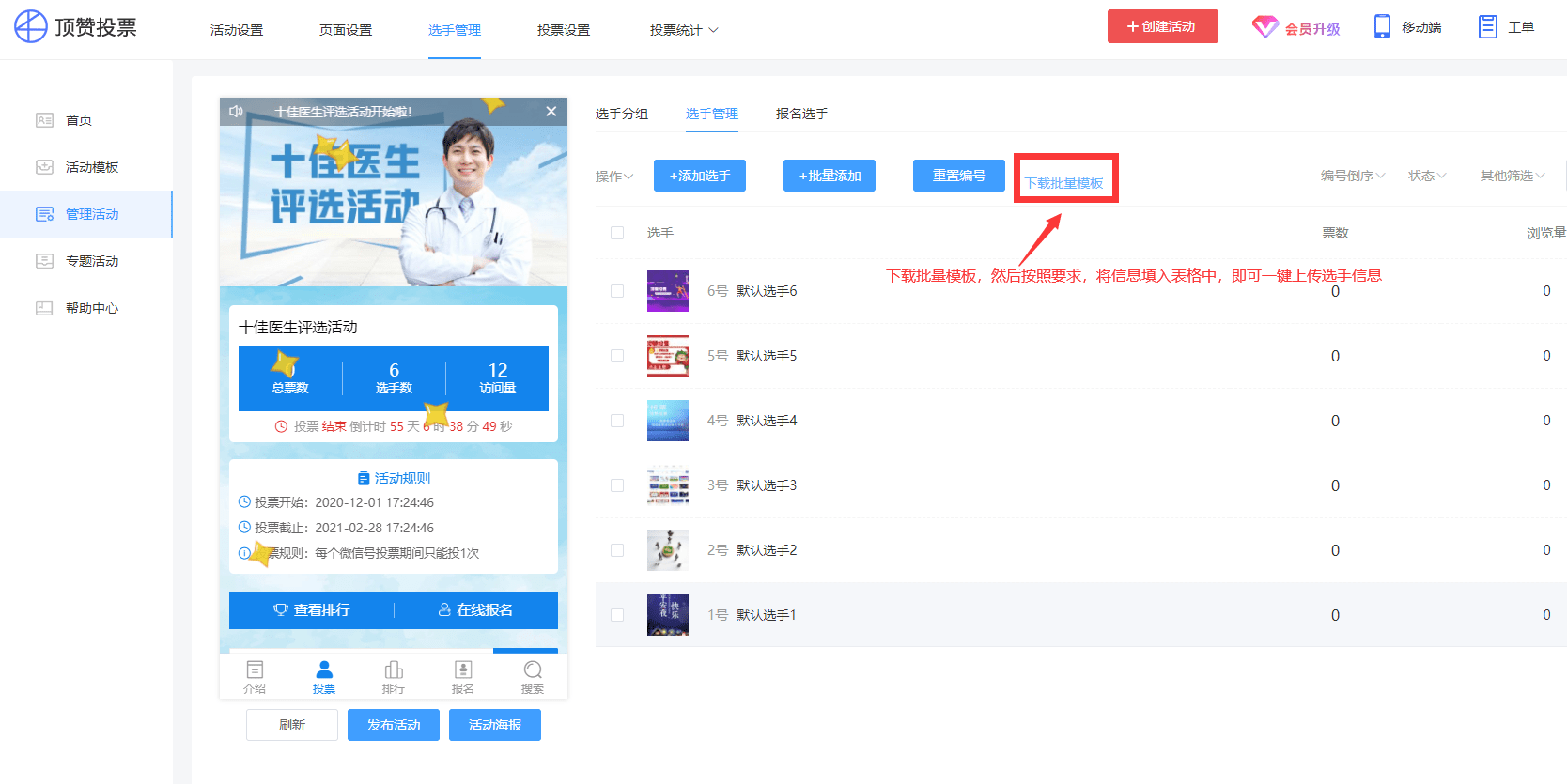Click the 会员升级 diamond icon
The image size is (1567, 784).
(1265, 27)
